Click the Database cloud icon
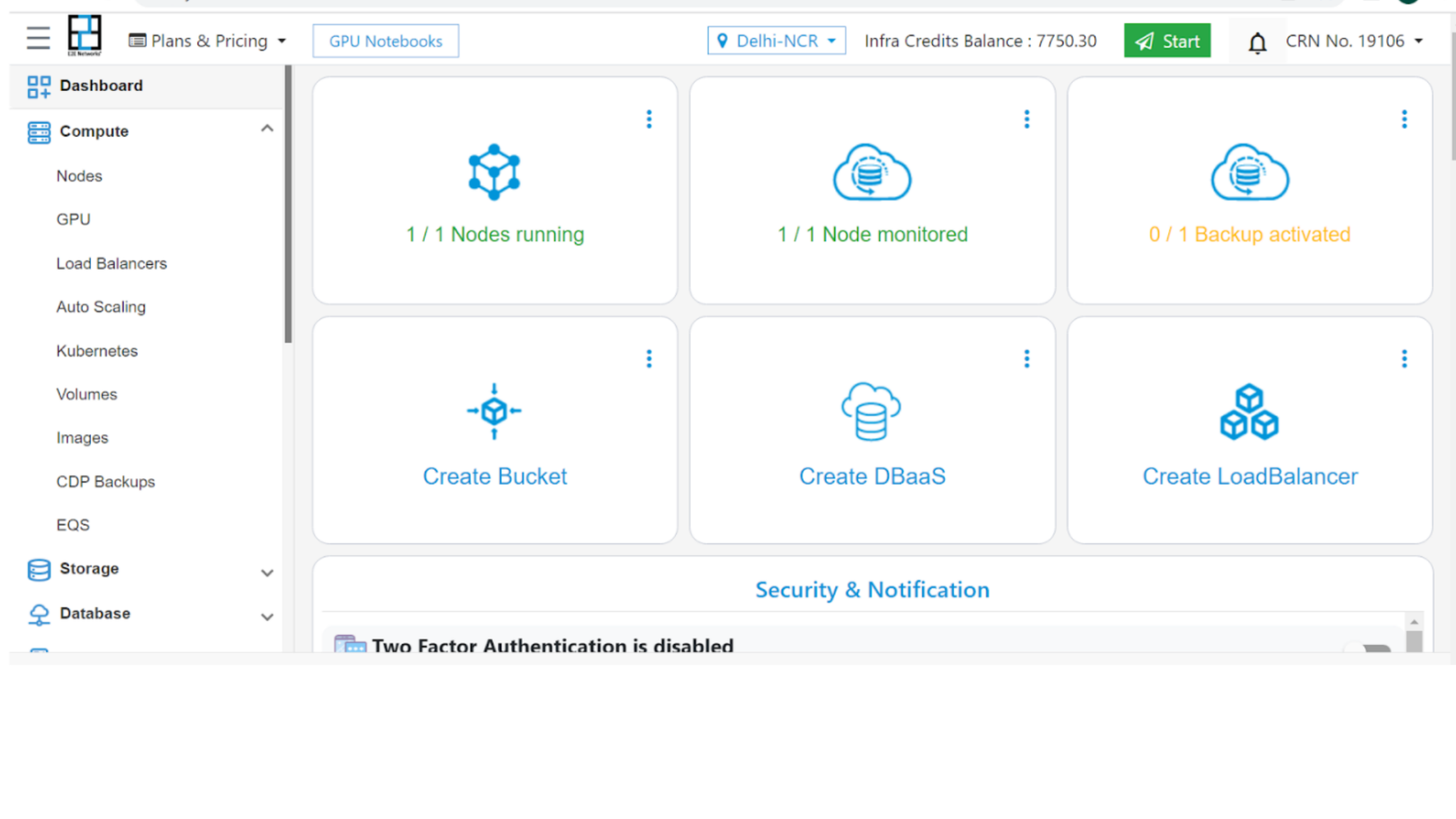 39,614
